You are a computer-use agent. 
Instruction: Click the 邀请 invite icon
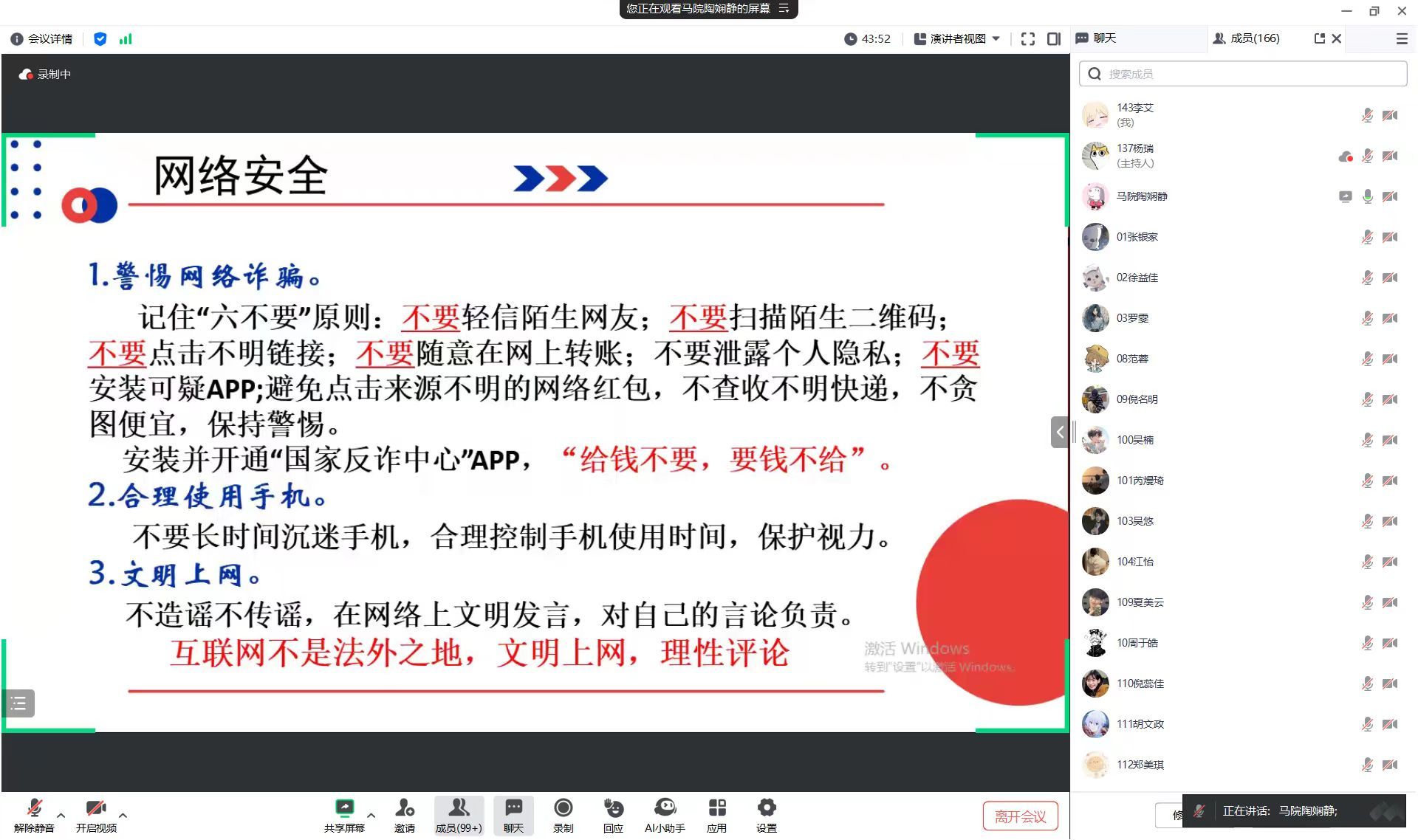(405, 808)
